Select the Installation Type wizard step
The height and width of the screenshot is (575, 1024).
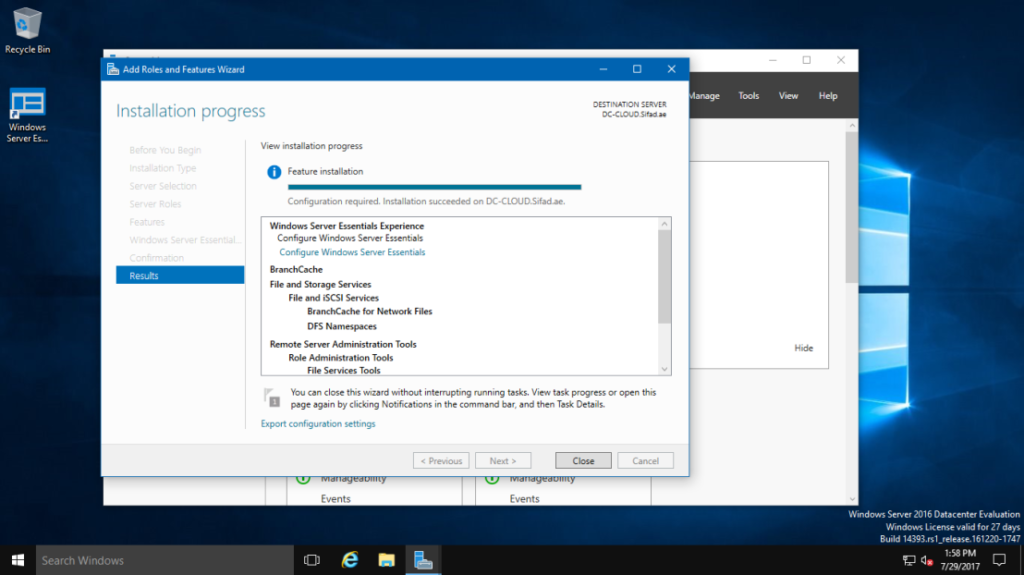coord(163,168)
